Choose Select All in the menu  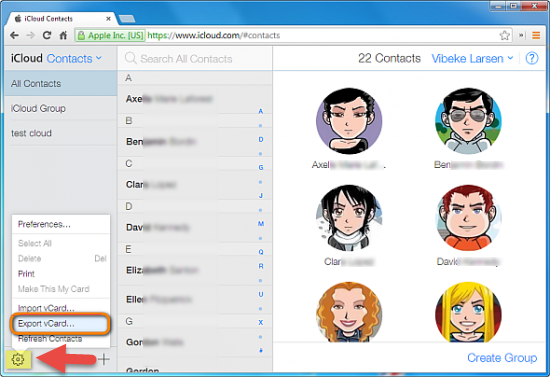click(61, 243)
